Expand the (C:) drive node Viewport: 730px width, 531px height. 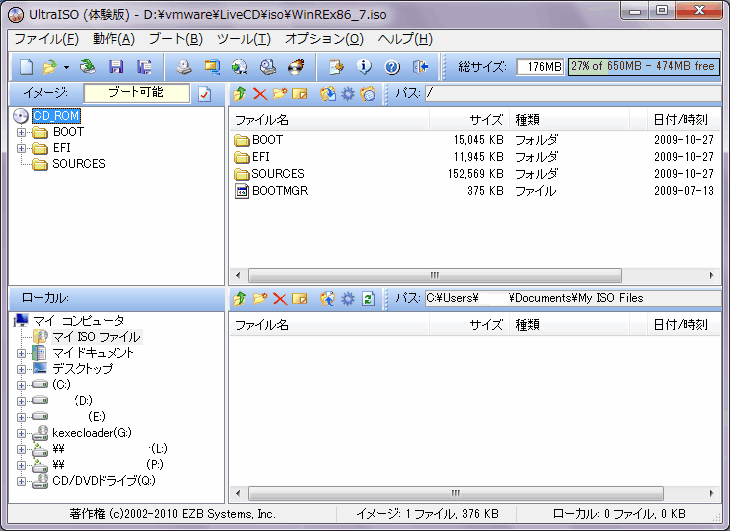tap(21, 385)
